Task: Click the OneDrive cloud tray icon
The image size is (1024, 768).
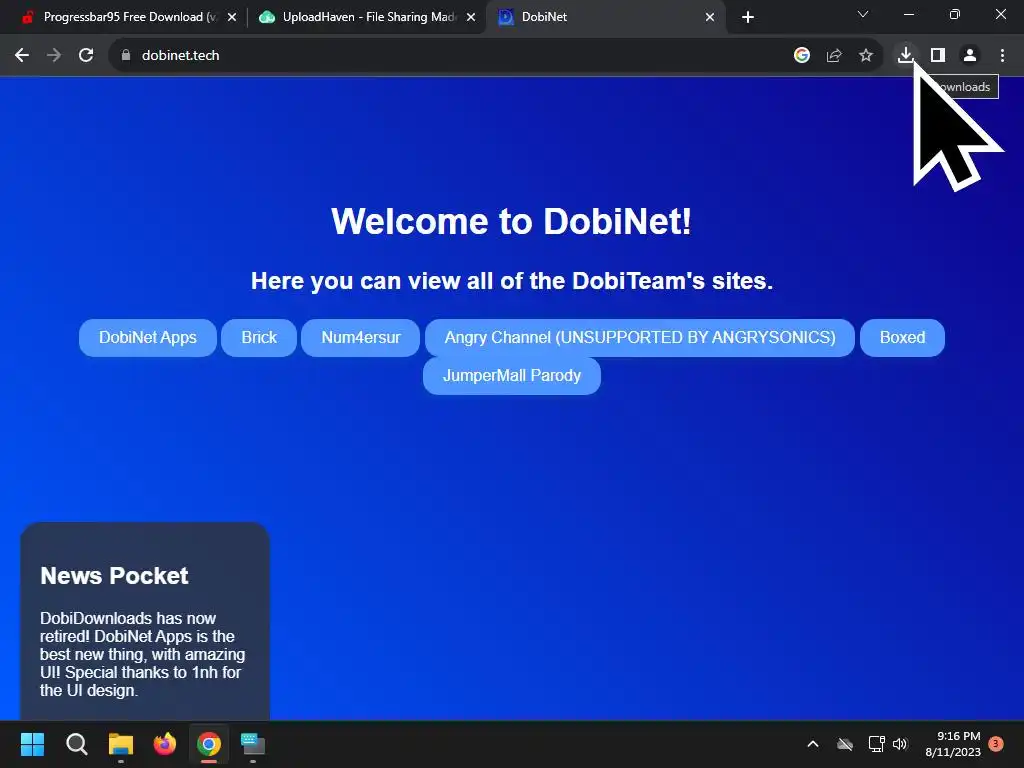Action: (845, 744)
